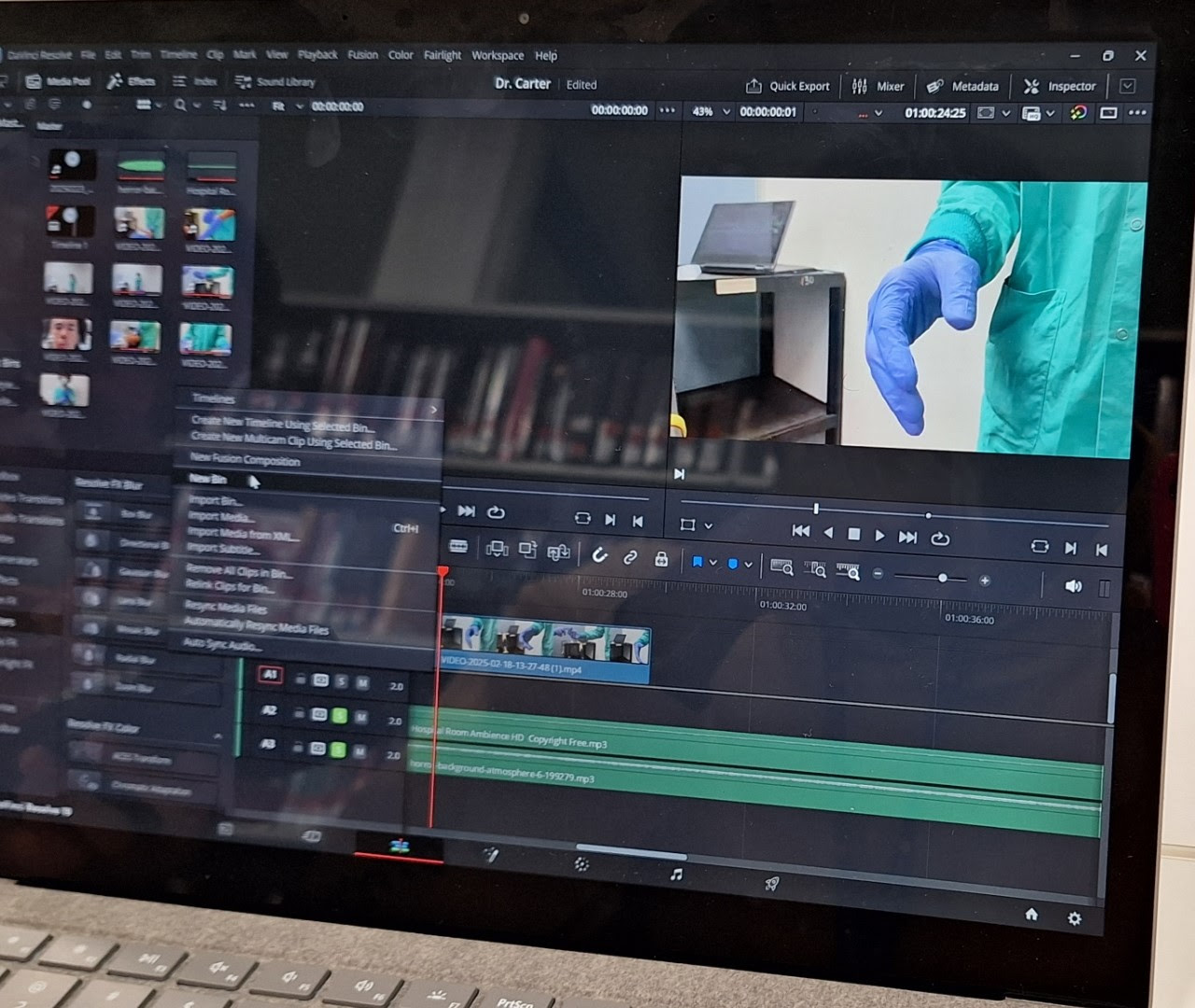Open the media pool search dropdown
This screenshot has width=1195, height=1008.
[x=197, y=105]
